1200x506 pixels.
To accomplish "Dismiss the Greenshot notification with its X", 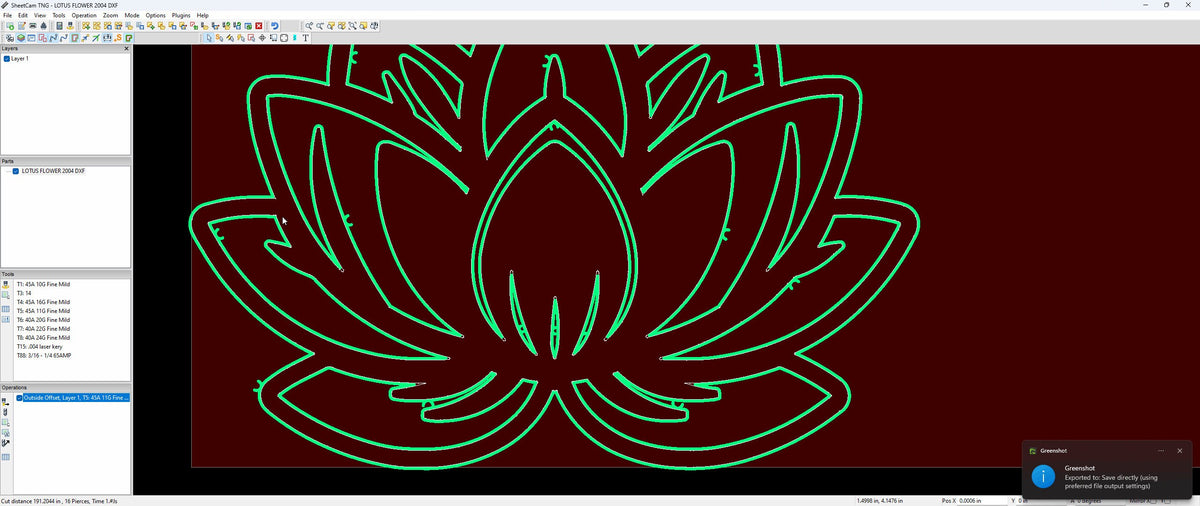I will coord(1179,451).
